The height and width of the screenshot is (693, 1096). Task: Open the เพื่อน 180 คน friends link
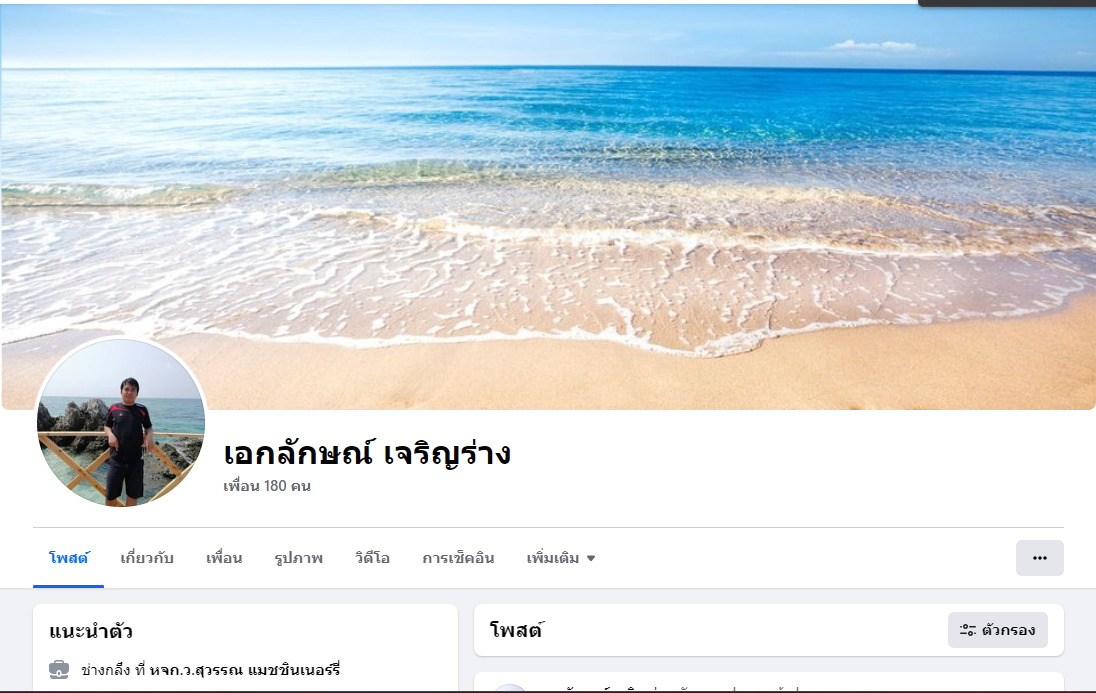point(267,485)
